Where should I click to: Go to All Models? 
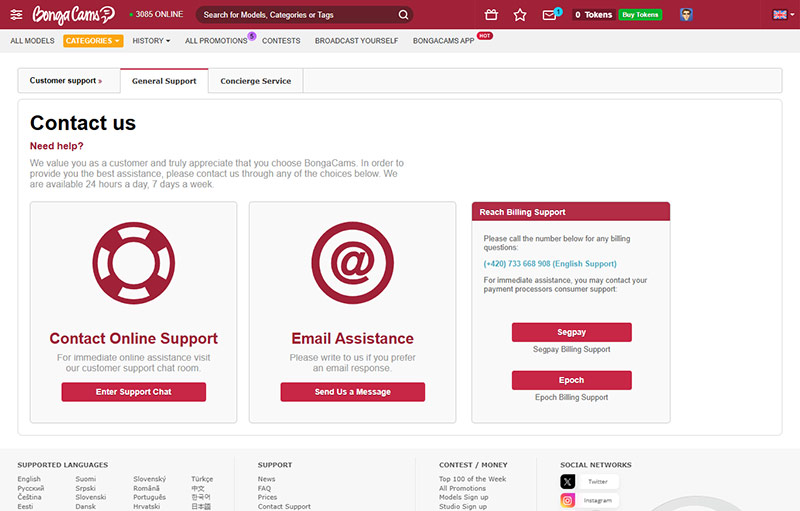click(x=32, y=41)
